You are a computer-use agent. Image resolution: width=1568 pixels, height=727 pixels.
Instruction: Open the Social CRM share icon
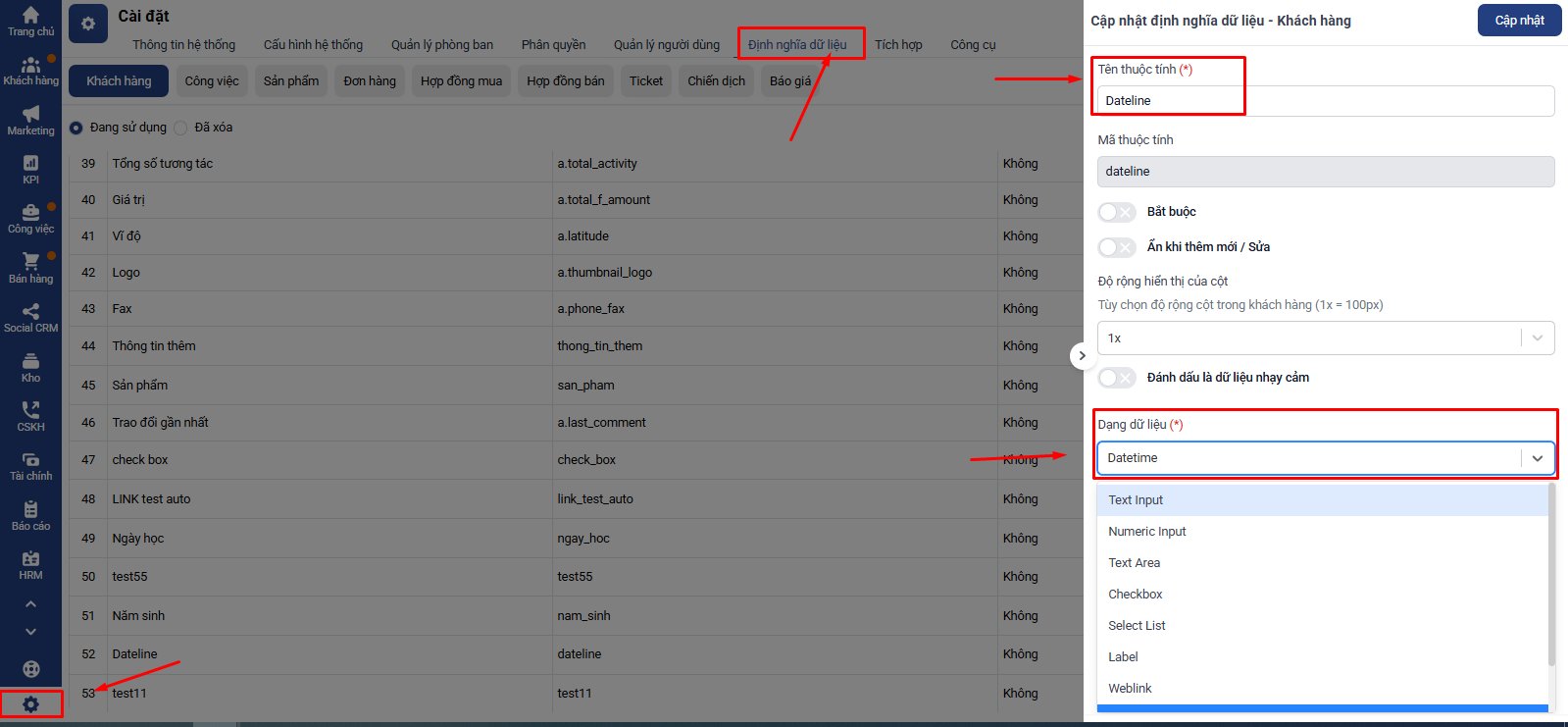coord(30,312)
